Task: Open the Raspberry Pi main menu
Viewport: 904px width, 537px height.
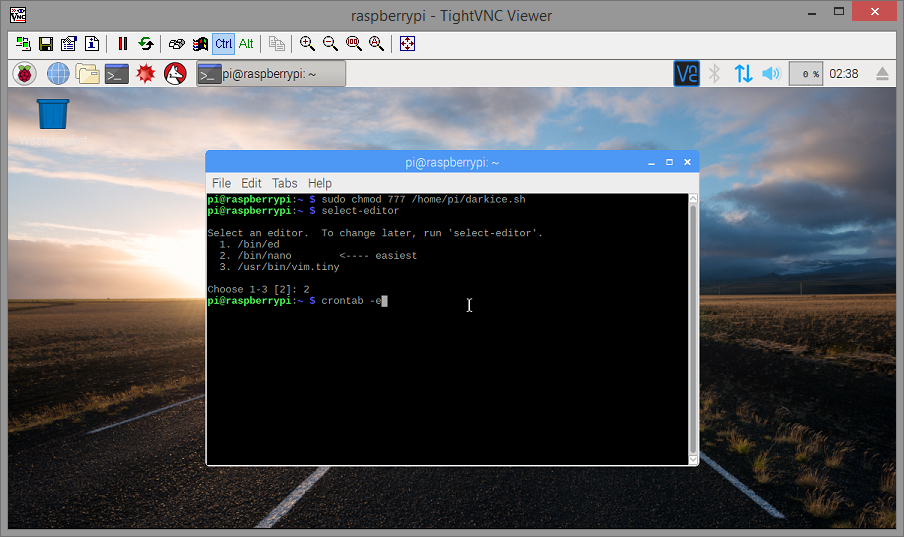Action: click(25, 74)
